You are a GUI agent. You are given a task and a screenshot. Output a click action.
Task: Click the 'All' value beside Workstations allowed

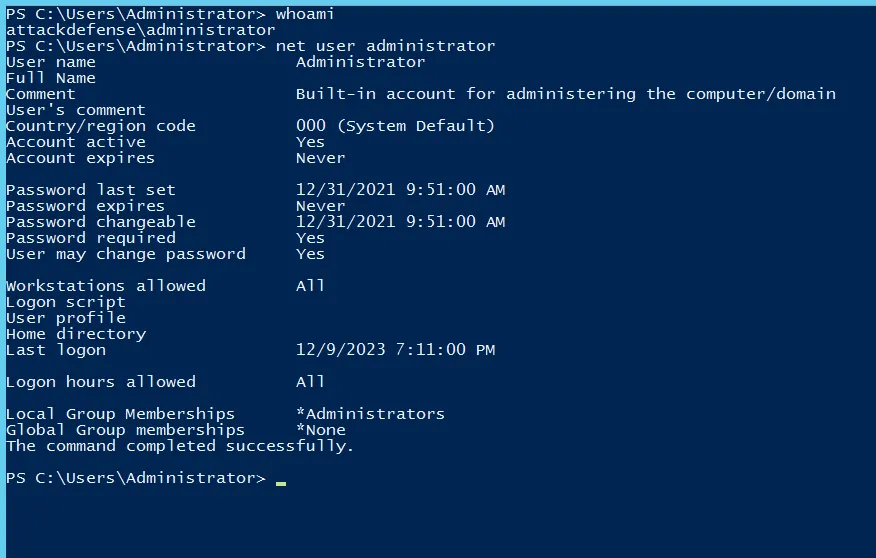[310, 286]
